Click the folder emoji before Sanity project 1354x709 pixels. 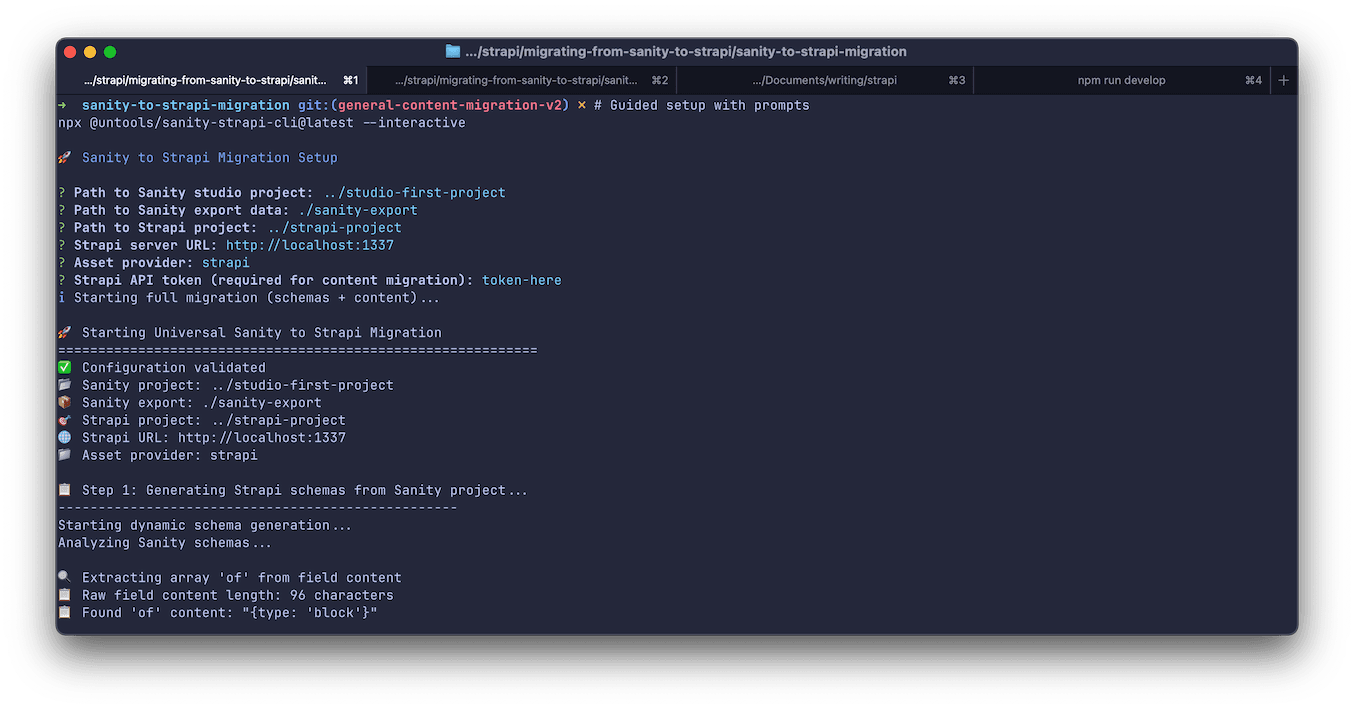pyautogui.click(x=65, y=385)
